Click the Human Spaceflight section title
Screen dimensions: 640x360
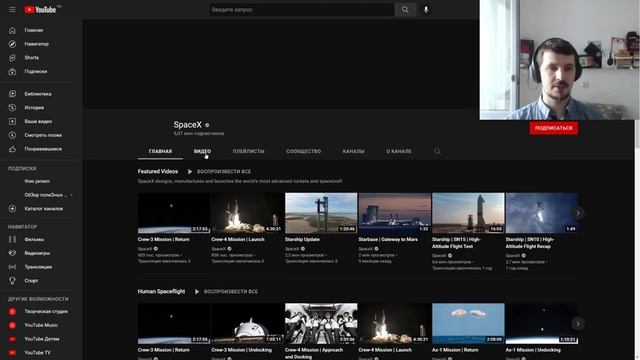[x=161, y=291]
